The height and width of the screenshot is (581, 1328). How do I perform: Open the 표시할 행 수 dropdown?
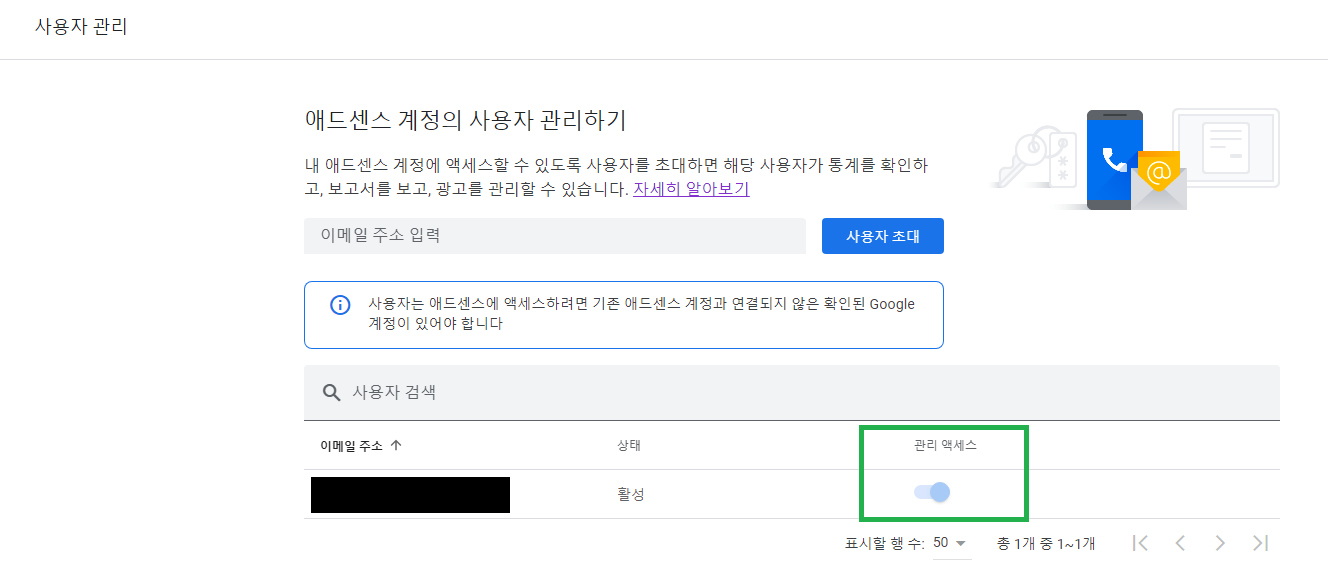(950, 543)
